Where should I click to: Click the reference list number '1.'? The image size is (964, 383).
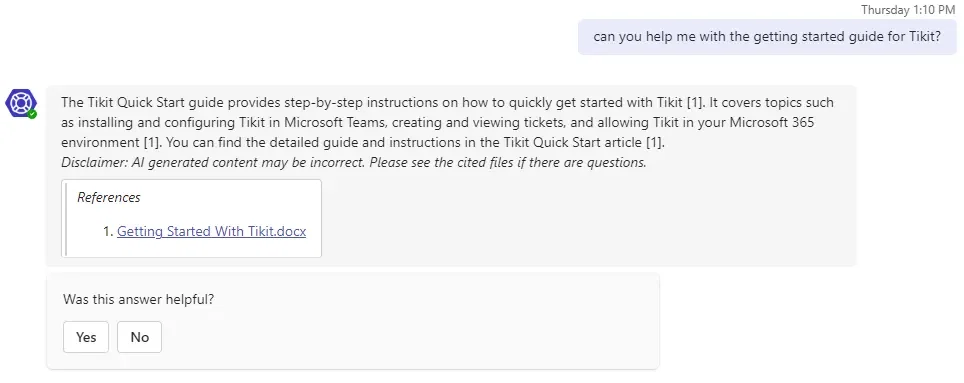pos(108,232)
